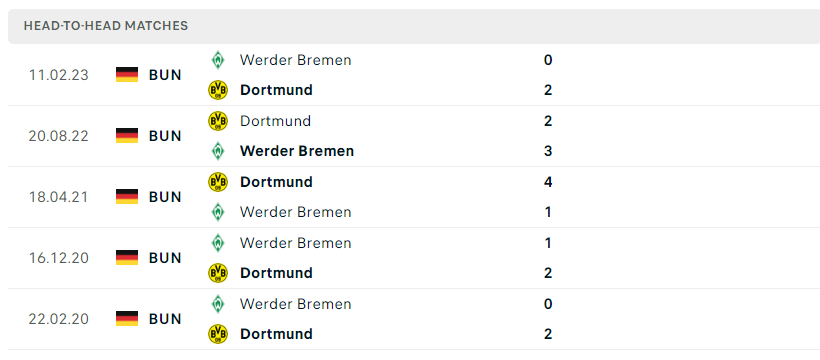820x360 pixels.
Task: Open bold Werder Bremen link in 20.08.22 match
Action: [x=297, y=151]
